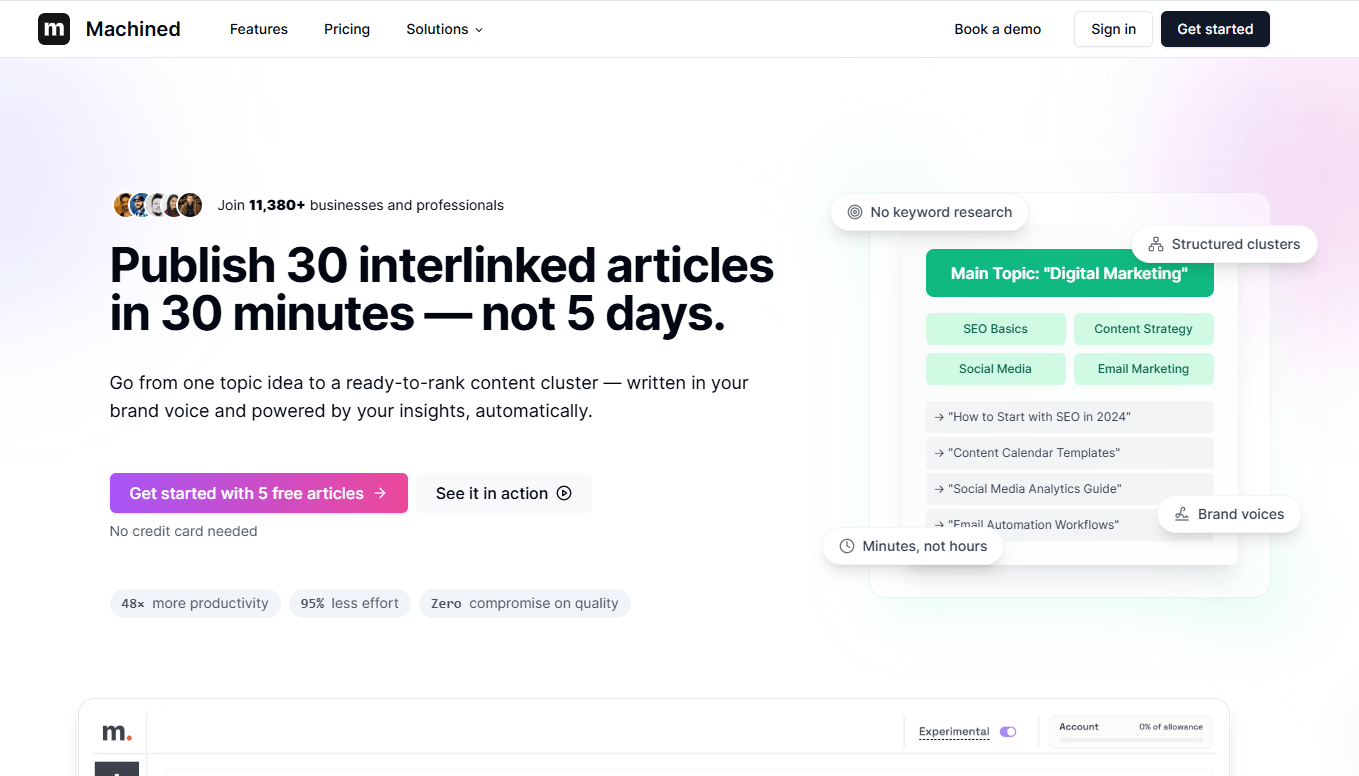Click the Brand voices signature icon
Image resolution: width=1359 pixels, height=776 pixels.
pos(1182,514)
